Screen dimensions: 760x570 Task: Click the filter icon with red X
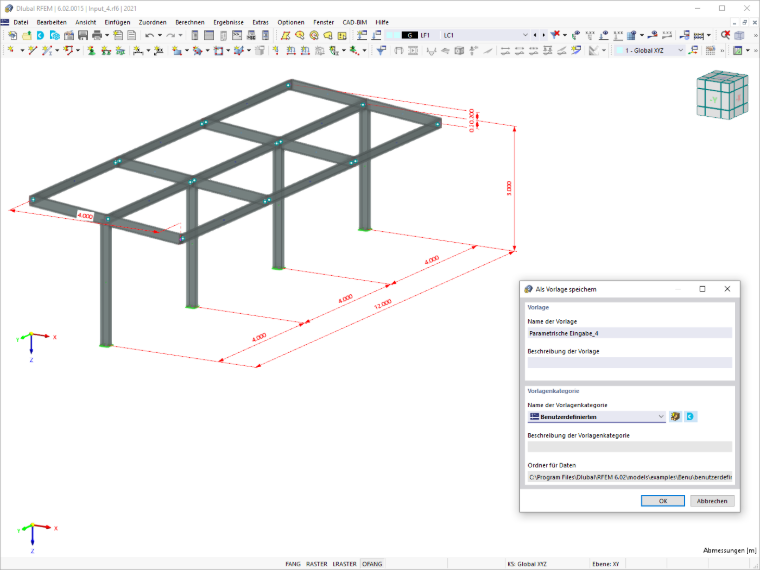tap(555, 35)
